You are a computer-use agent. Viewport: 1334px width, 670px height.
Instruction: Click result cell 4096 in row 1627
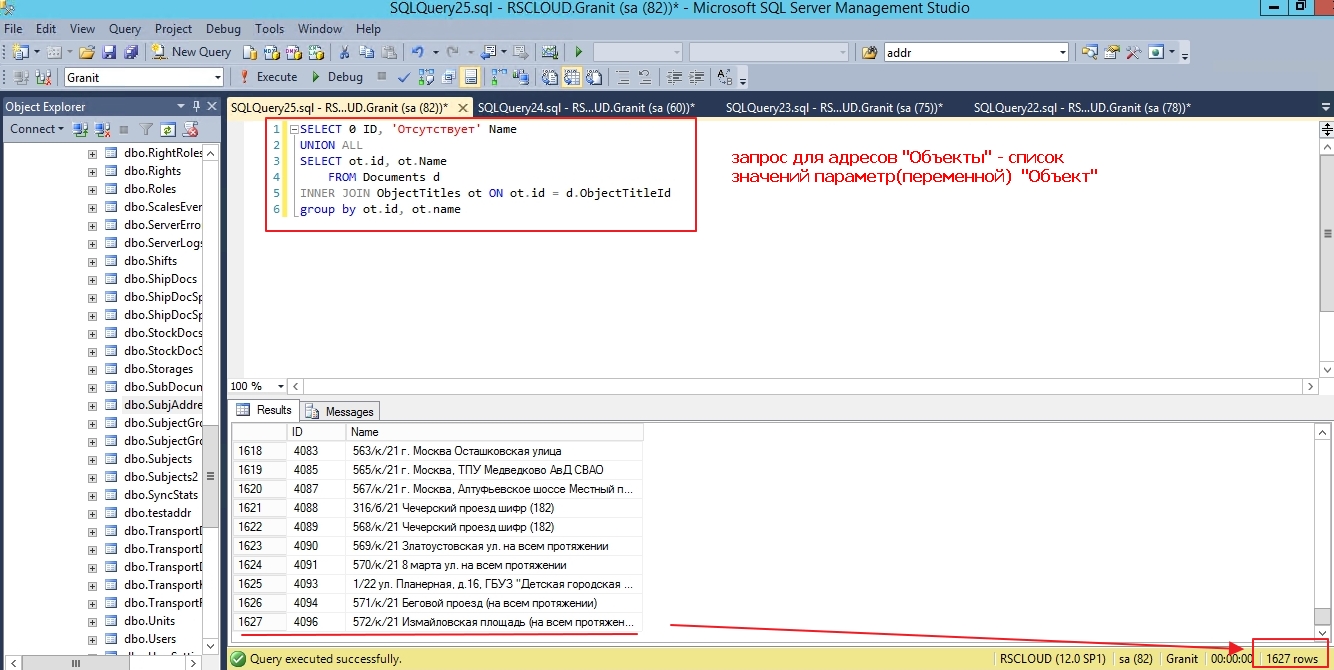[316, 622]
